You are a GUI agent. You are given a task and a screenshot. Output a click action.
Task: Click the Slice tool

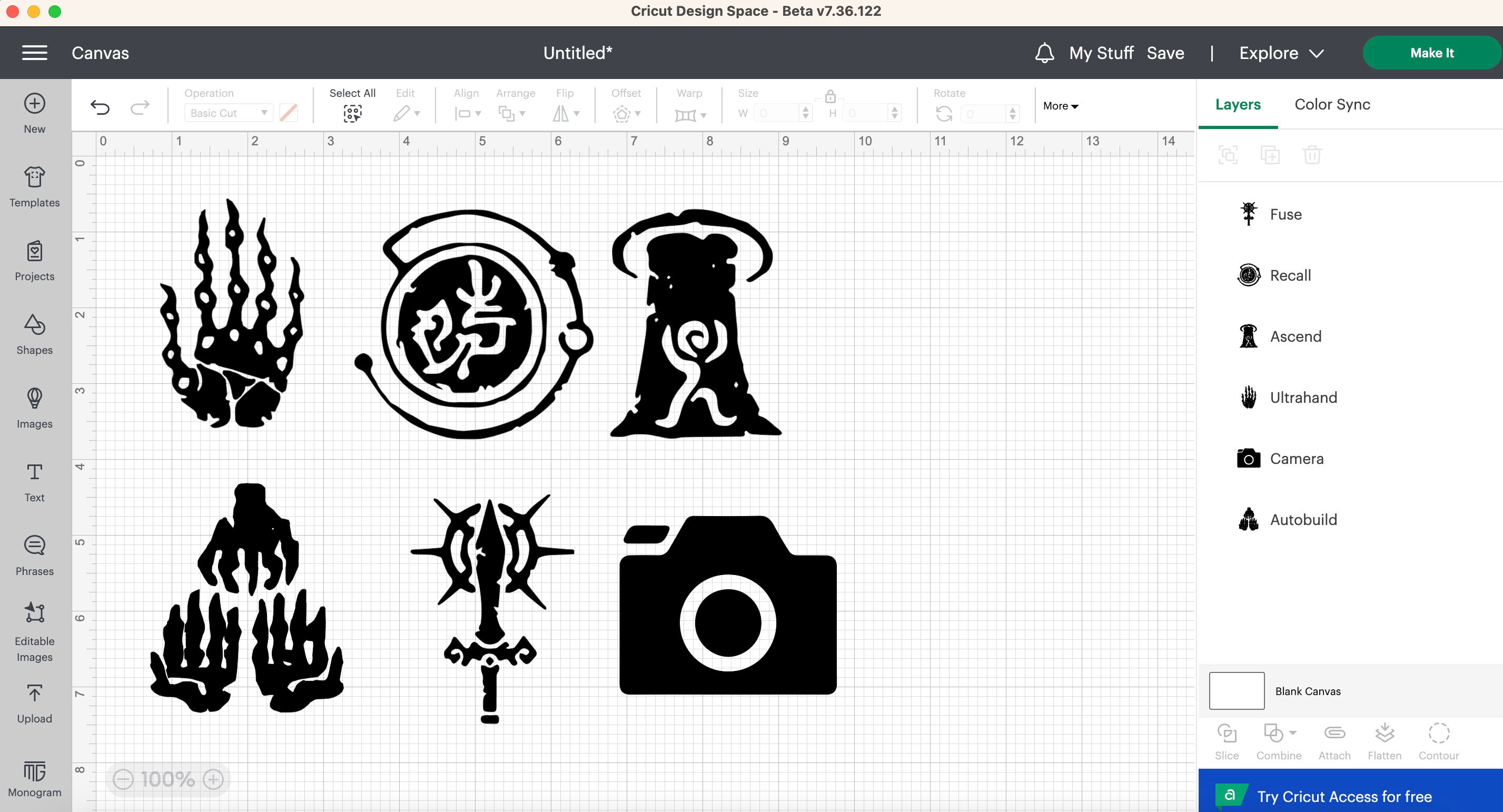click(1227, 741)
